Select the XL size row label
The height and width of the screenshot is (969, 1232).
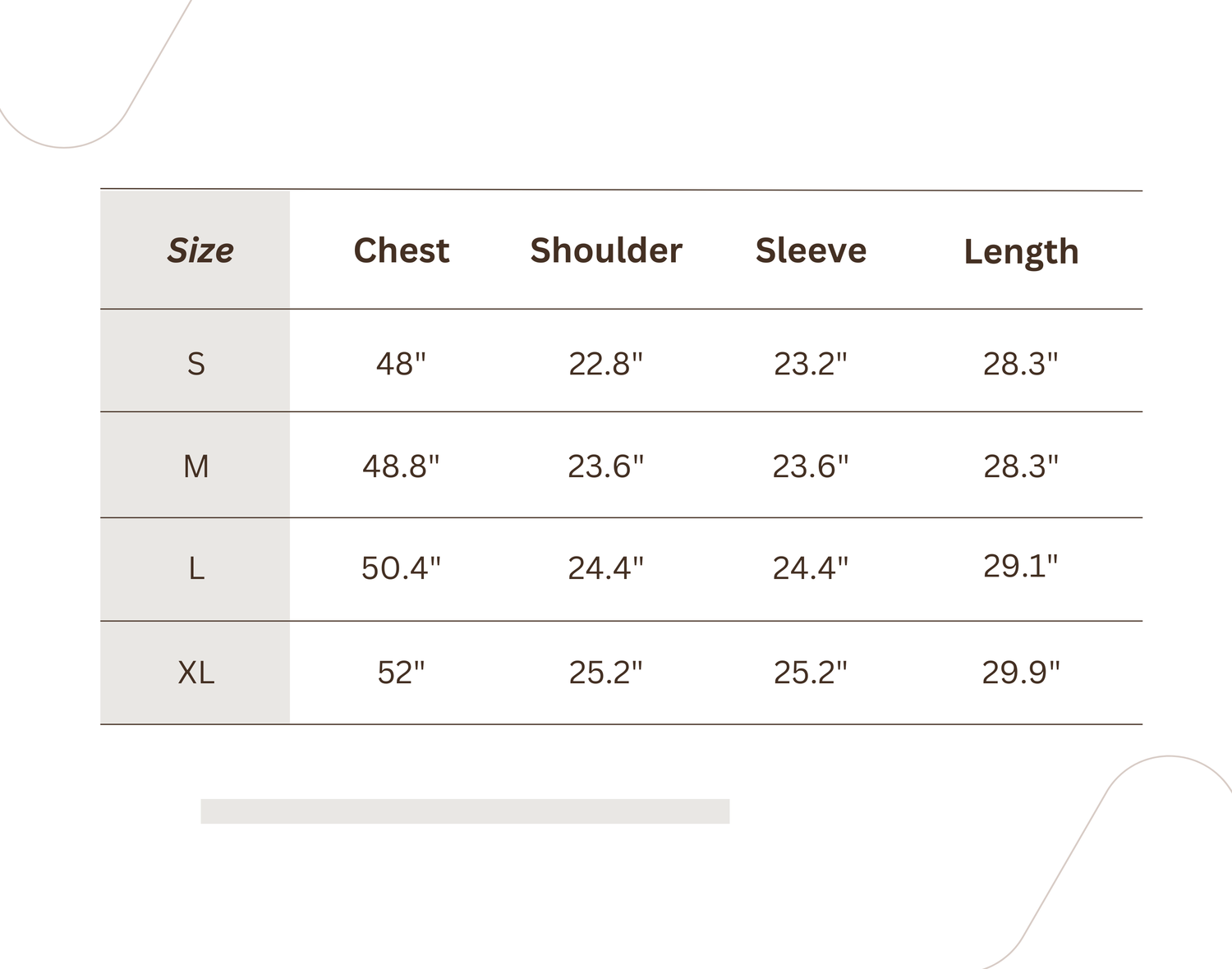(x=195, y=673)
